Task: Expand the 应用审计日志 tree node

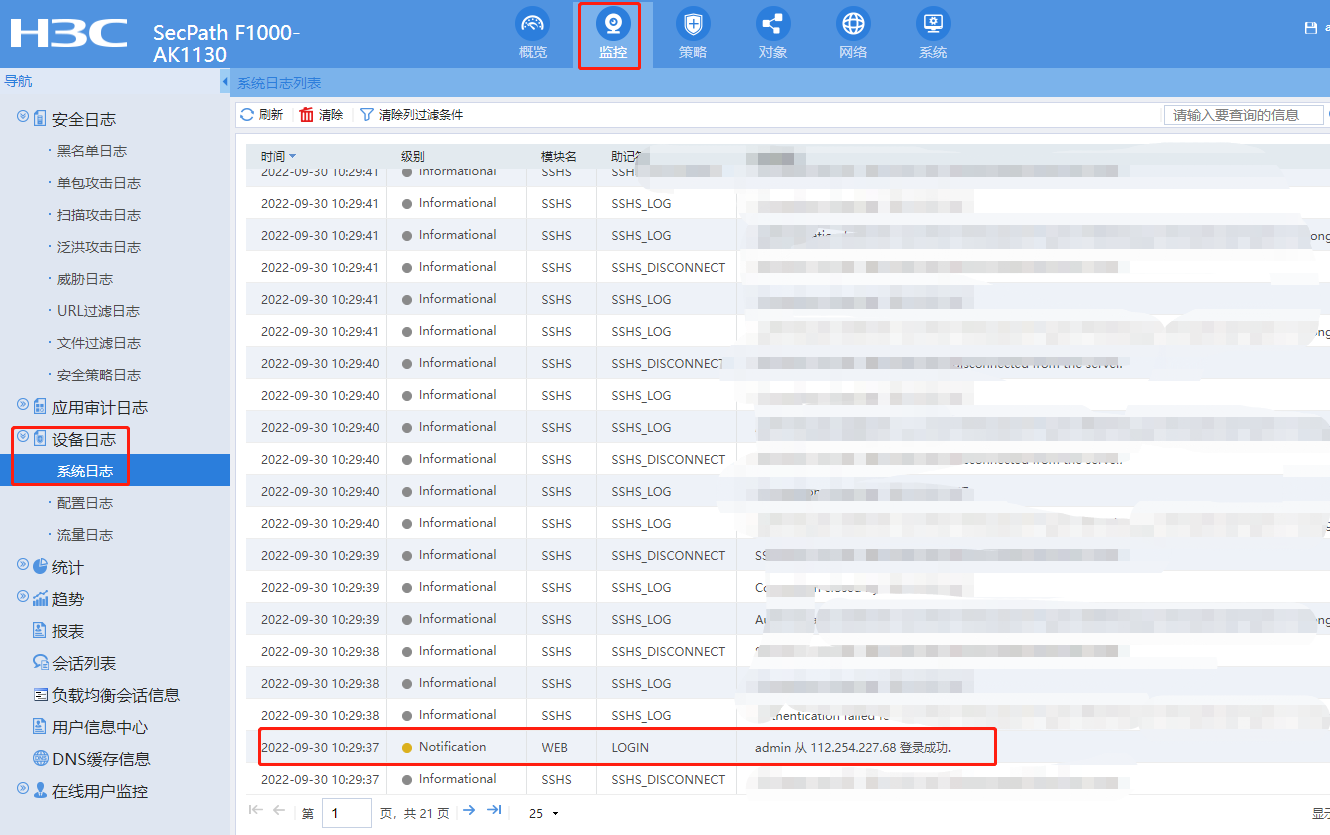Action: coord(23,406)
